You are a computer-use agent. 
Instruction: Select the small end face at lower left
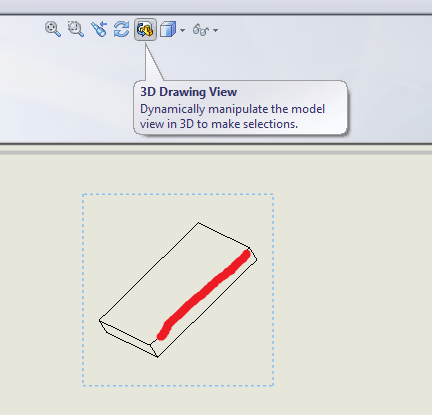[128, 339]
